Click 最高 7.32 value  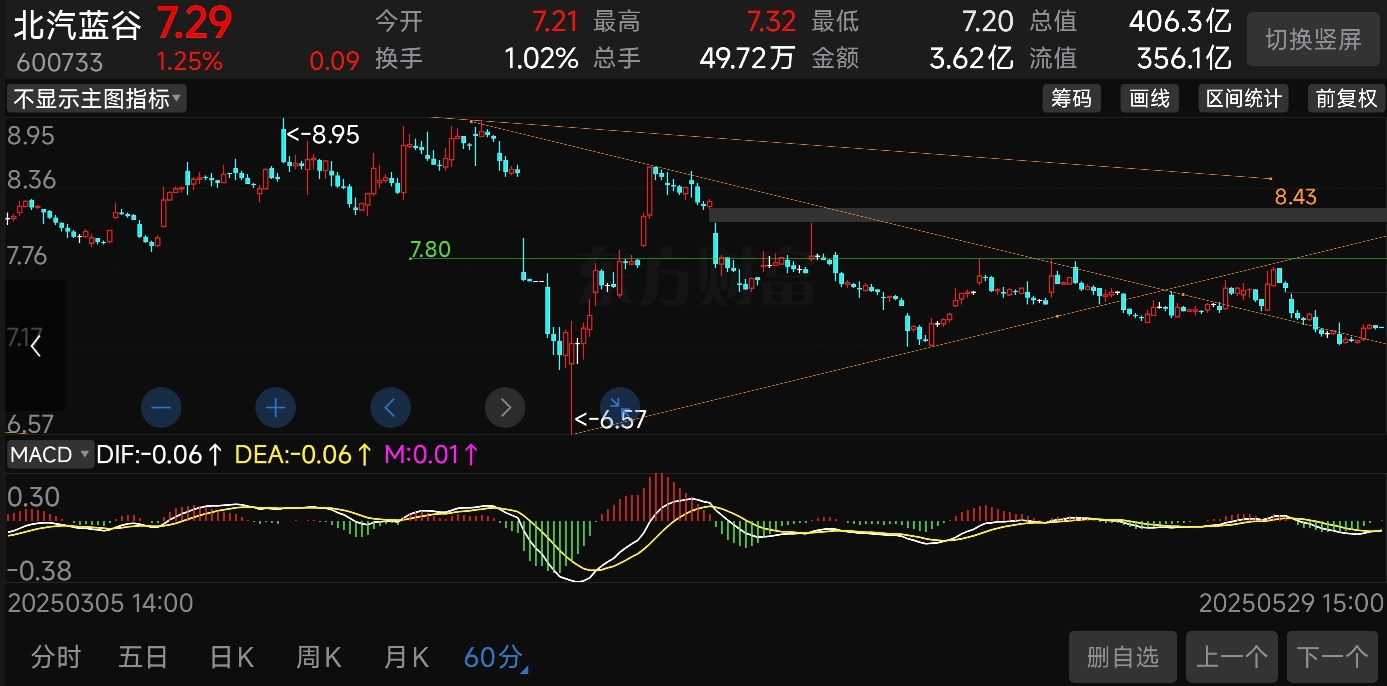point(771,21)
